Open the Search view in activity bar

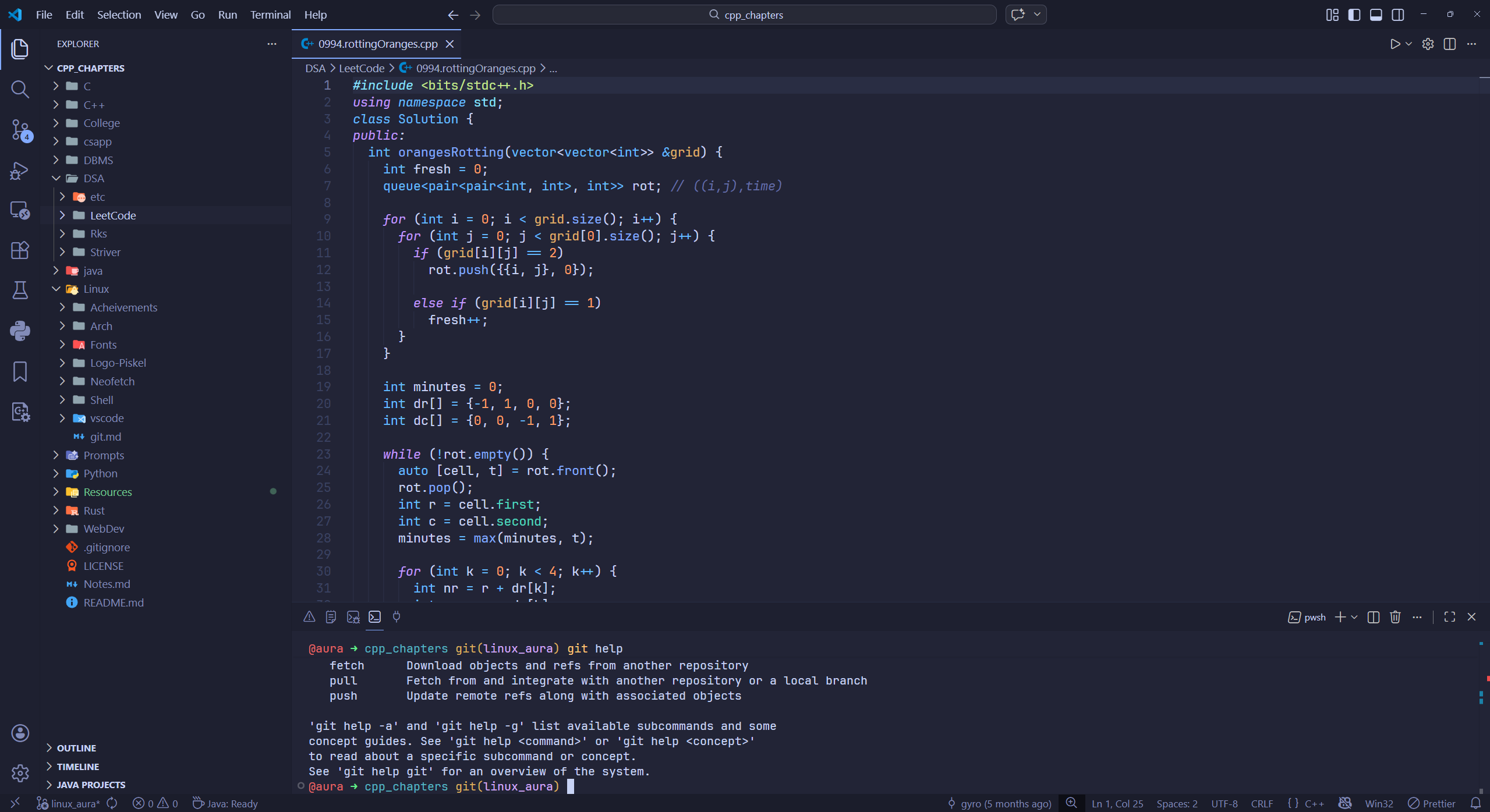click(20, 89)
